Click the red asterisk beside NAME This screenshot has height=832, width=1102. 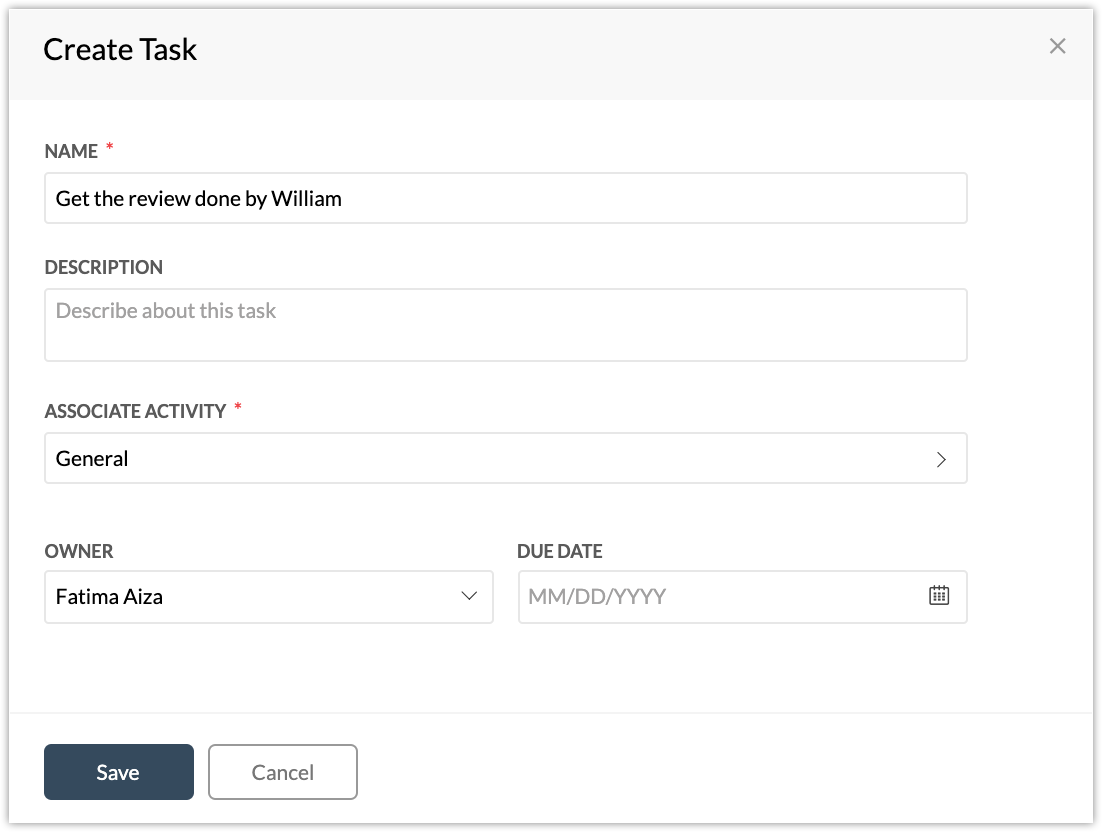(x=110, y=149)
